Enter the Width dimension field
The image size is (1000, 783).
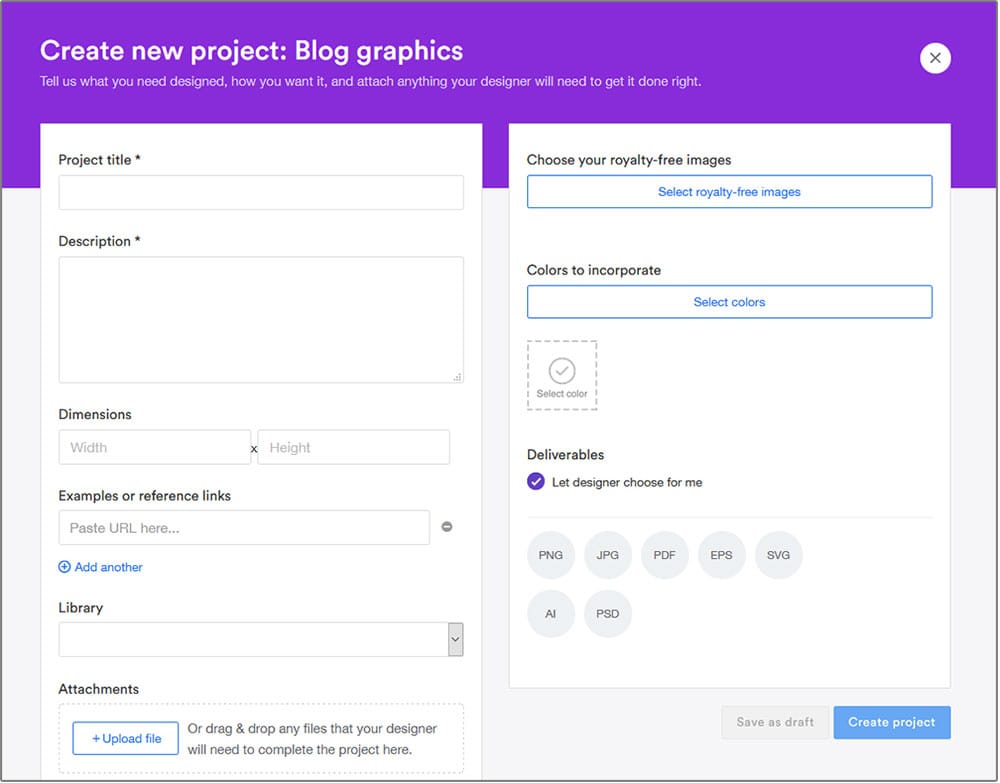click(x=154, y=447)
